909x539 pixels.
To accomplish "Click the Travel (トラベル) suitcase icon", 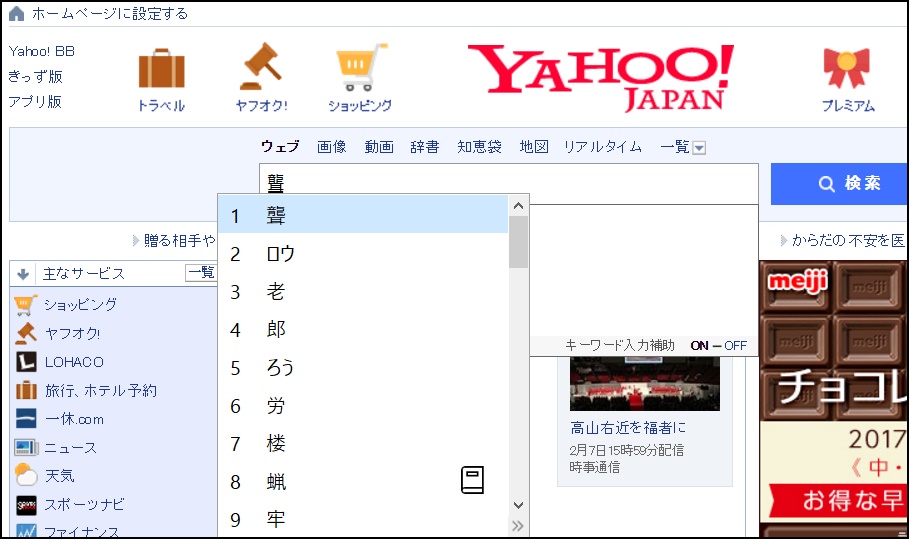I will pyautogui.click(x=161, y=69).
